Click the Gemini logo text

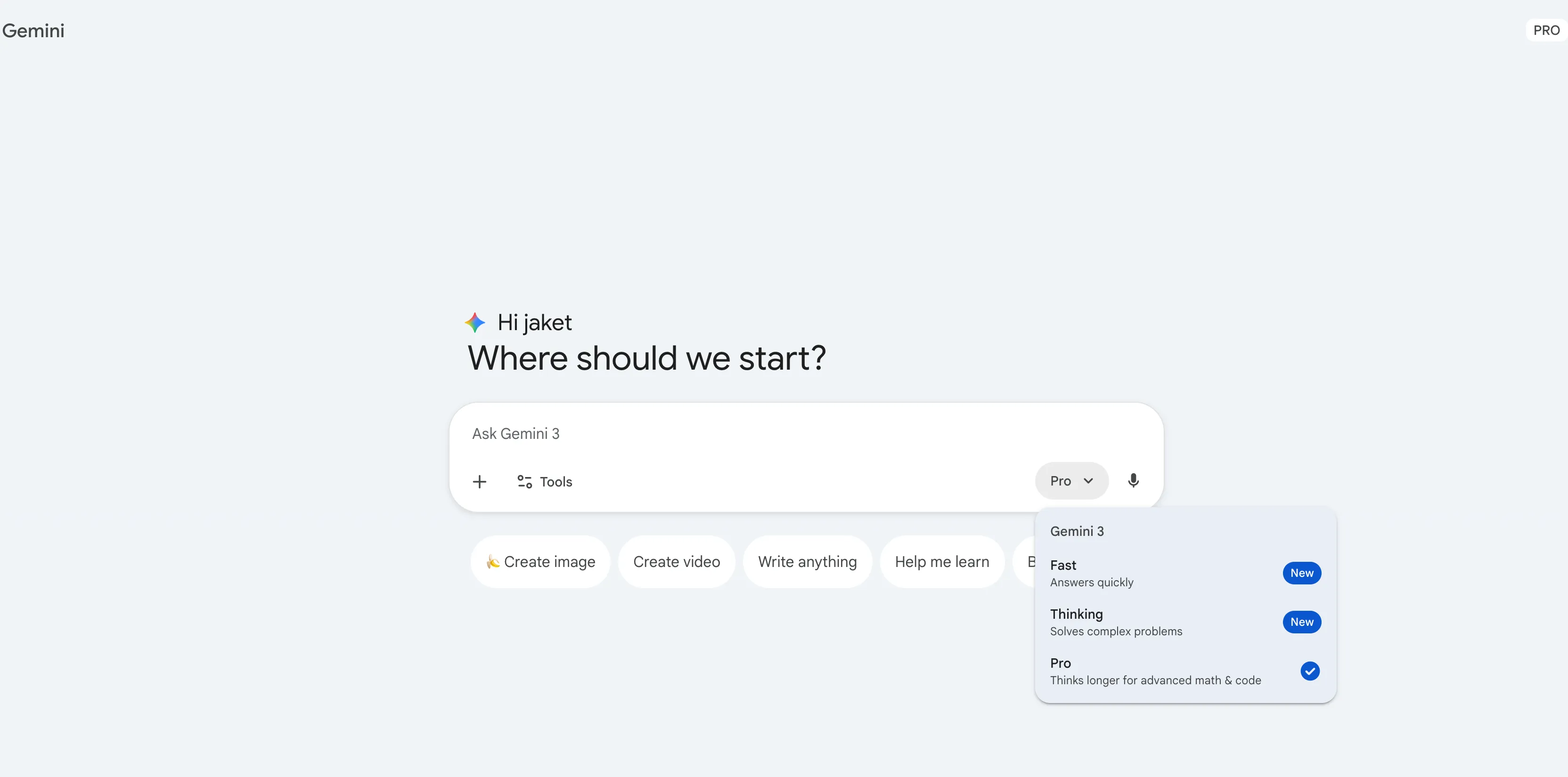pyautogui.click(x=33, y=31)
